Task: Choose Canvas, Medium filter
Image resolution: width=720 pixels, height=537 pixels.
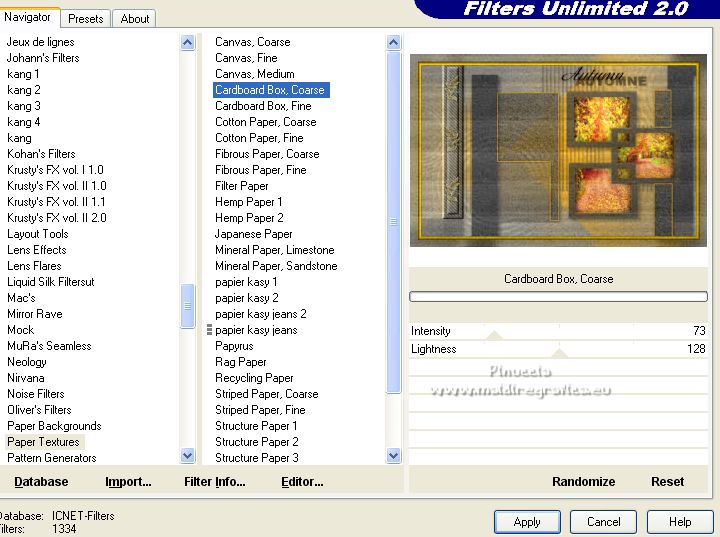Action: (x=255, y=74)
